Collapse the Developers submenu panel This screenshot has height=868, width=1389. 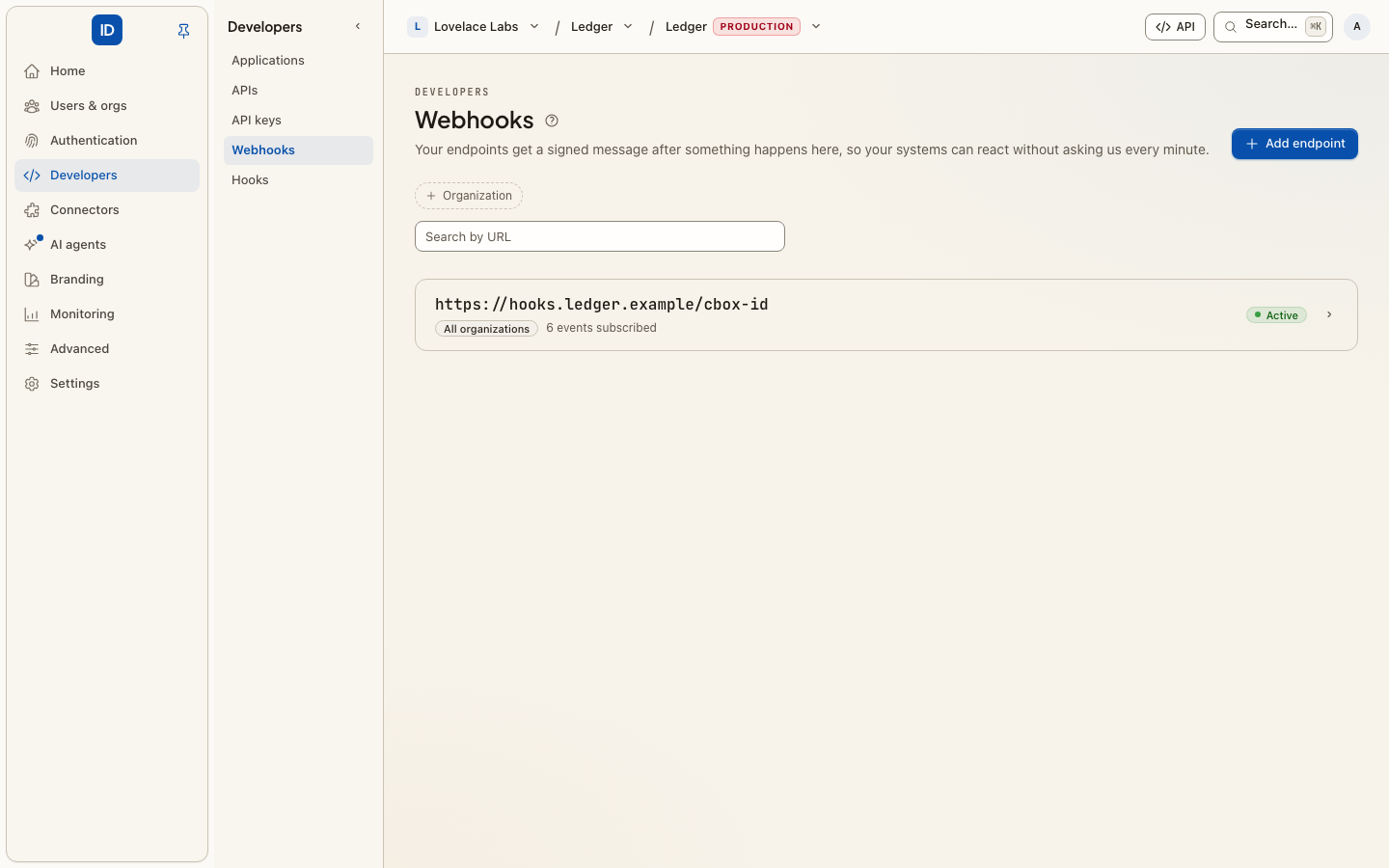point(358,27)
